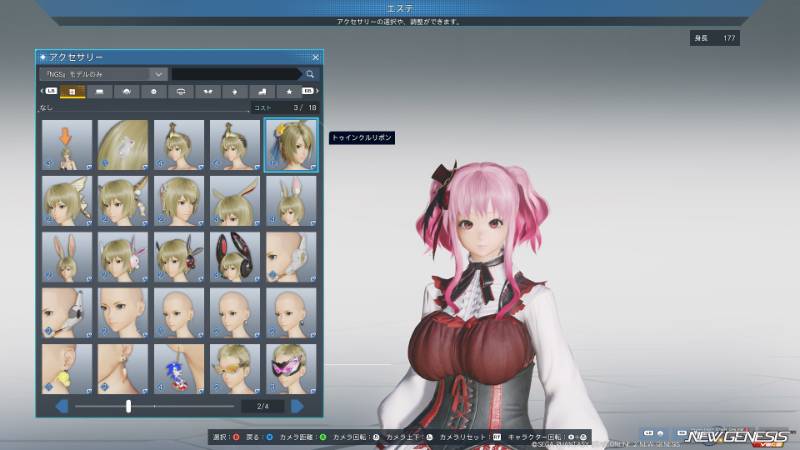Go to next page with blue right arrow
The width and height of the screenshot is (800, 450).
(297, 406)
